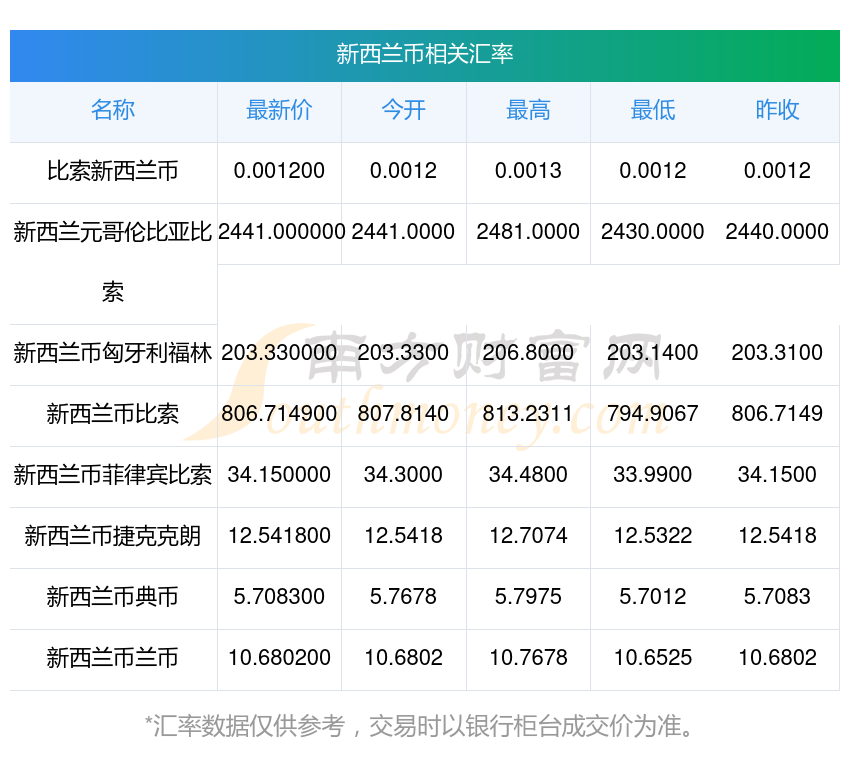Click latest price 10.680200
Screen dimensions: 850x757
pos(279,658)
